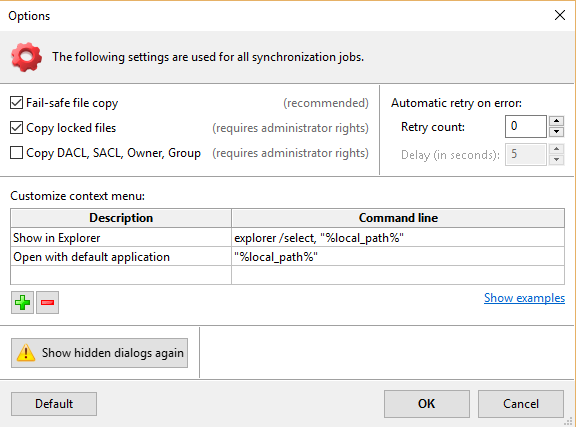The width and height of the screenshot is (576, 427).
Task: Click Show hidden dialogs again button
Action: tap(100, 353)
